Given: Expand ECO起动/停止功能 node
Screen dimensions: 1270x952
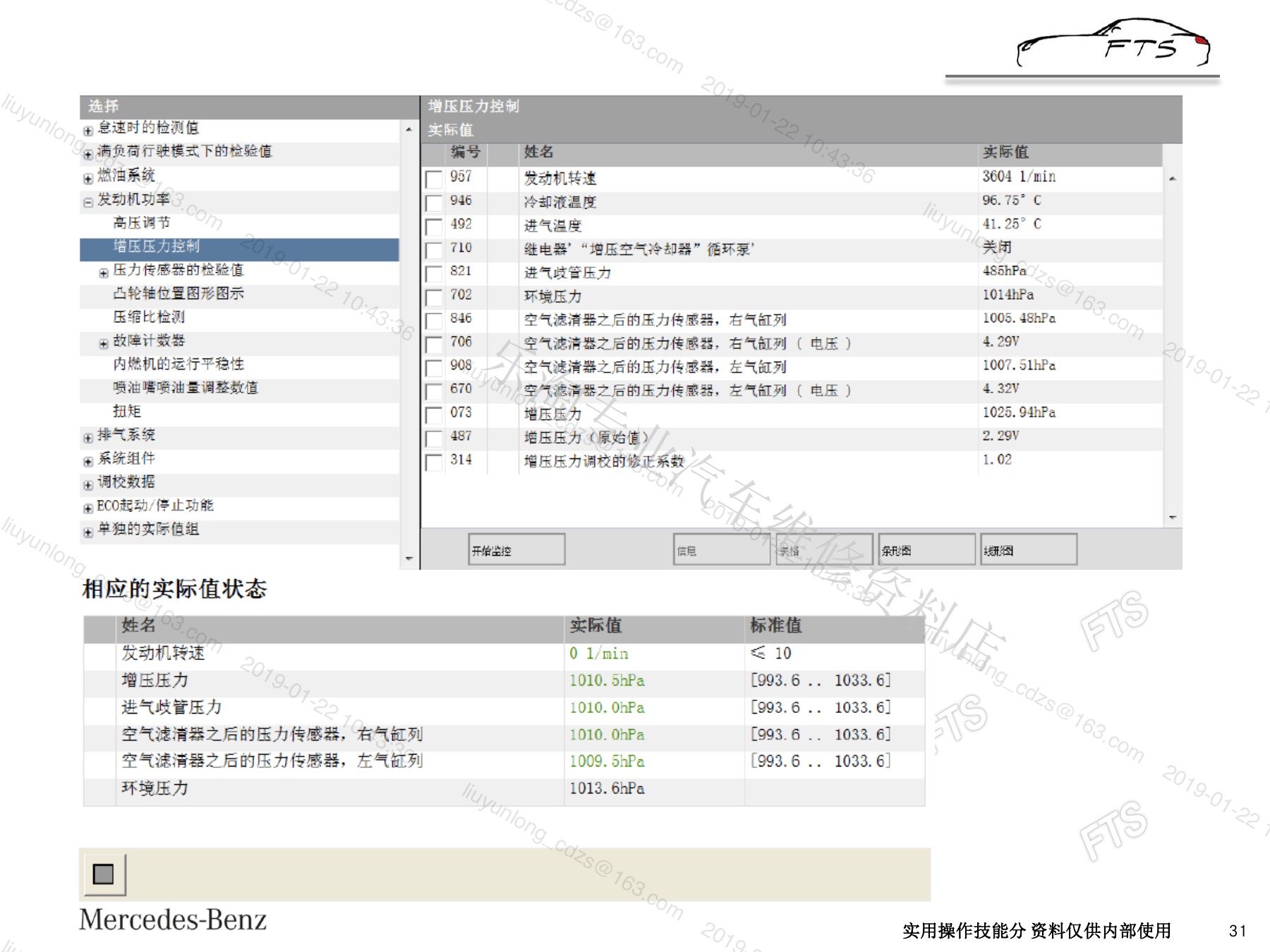Looking at the screenshot, I should point(88,508).
